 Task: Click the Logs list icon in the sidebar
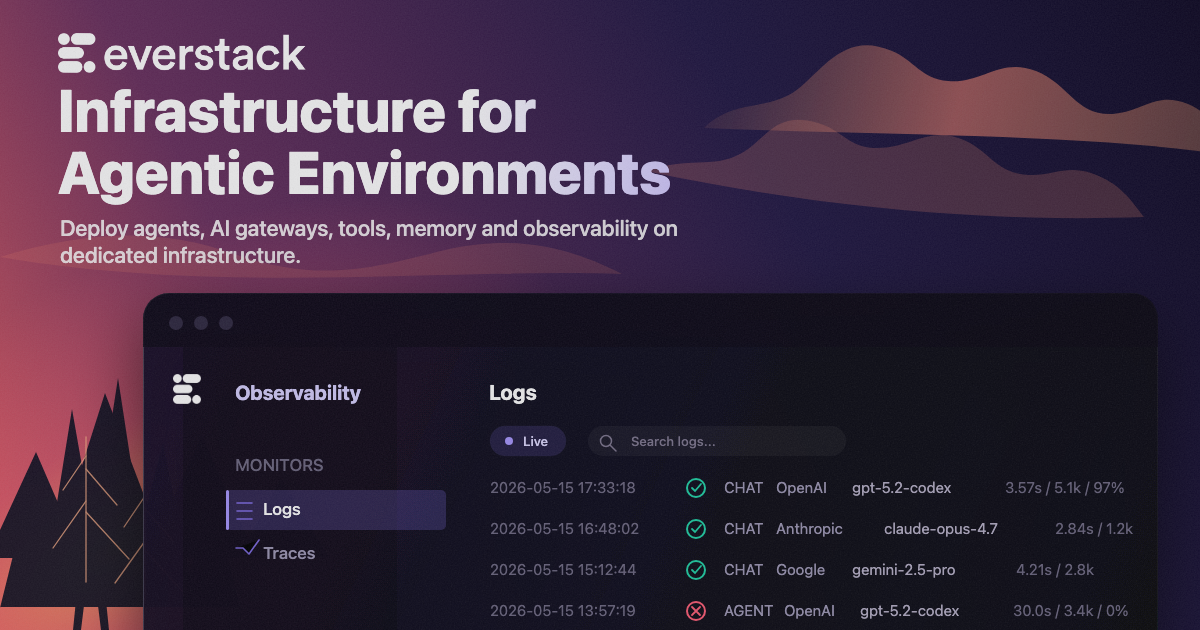(244, 510)
